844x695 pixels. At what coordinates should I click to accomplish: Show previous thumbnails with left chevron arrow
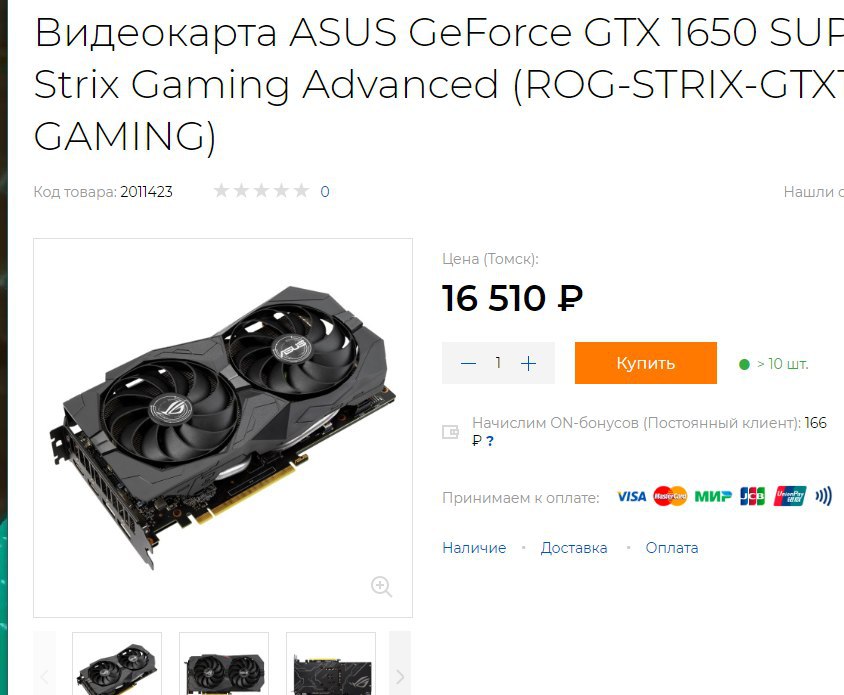tap(45, 676)
